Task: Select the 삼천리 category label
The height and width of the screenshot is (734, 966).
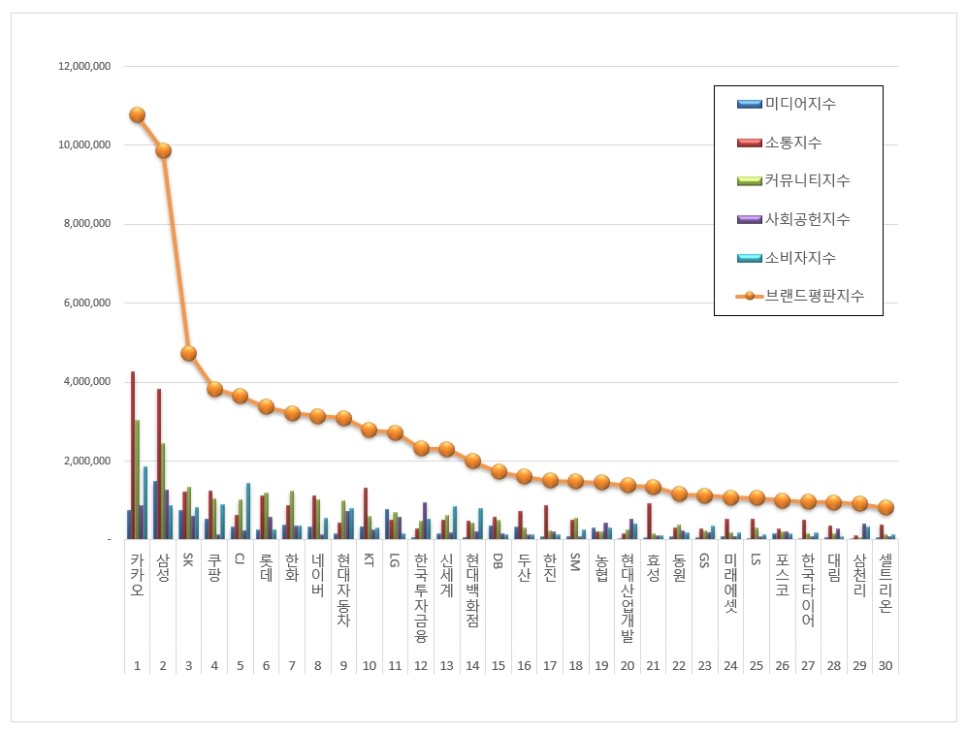Action: (860, 575)
